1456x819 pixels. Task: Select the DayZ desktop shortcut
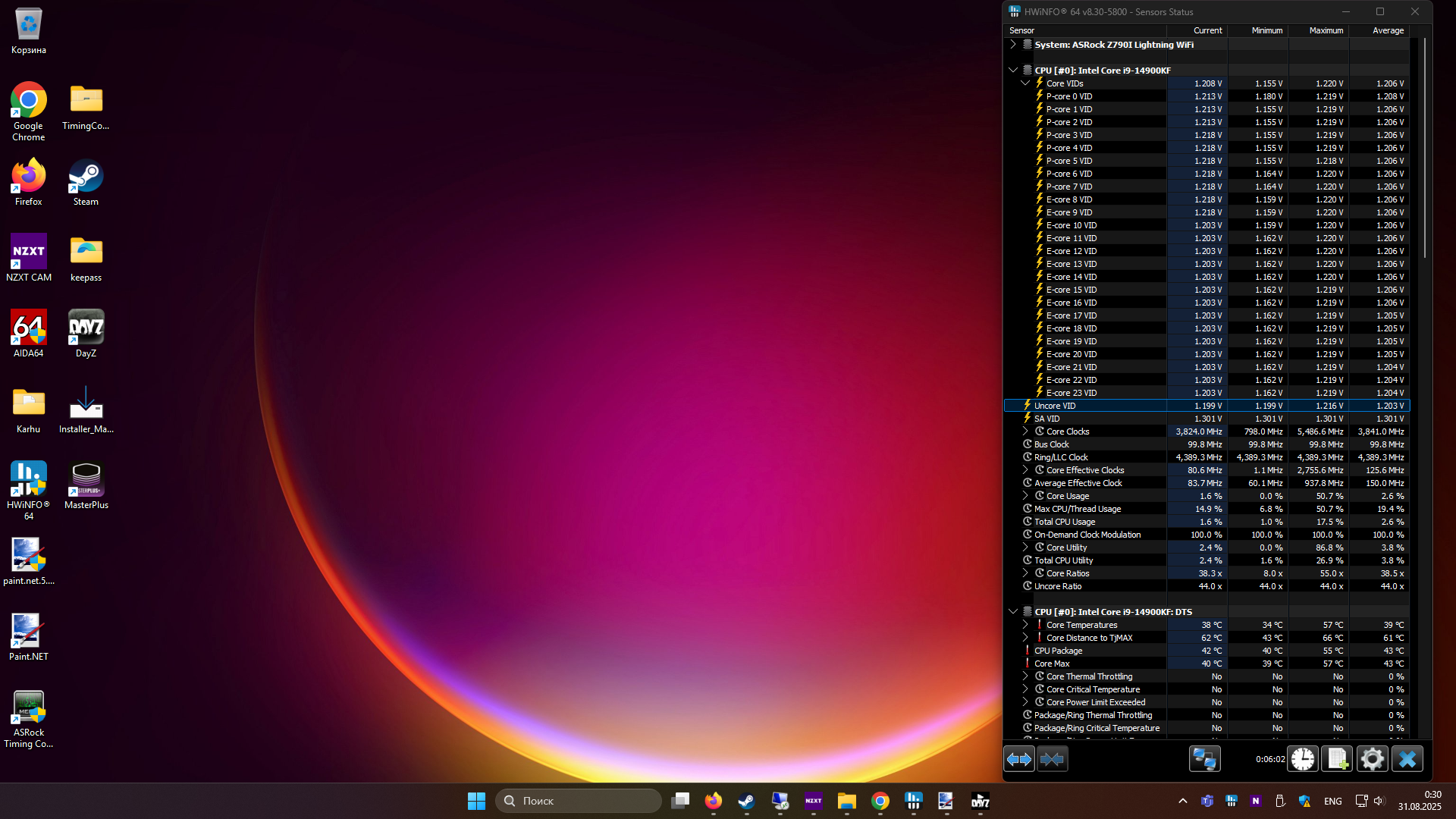[x=86, y=334]
